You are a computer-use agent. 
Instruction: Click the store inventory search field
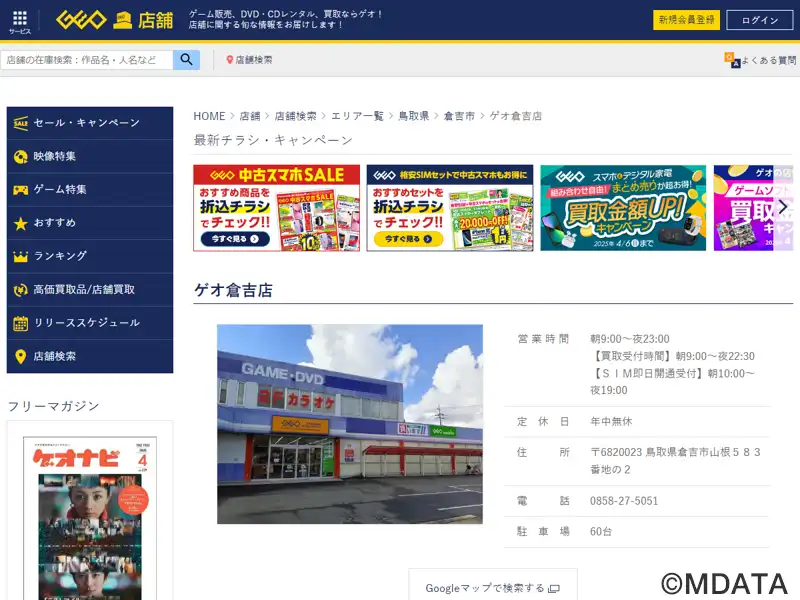[x=87, y=60]
